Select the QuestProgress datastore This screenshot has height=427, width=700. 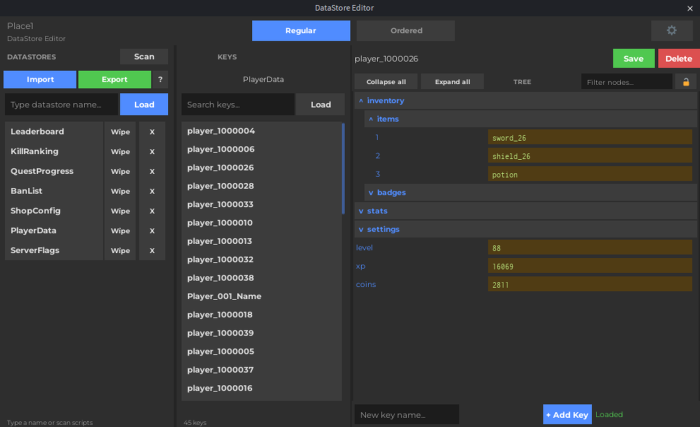[x=54, y=171]
